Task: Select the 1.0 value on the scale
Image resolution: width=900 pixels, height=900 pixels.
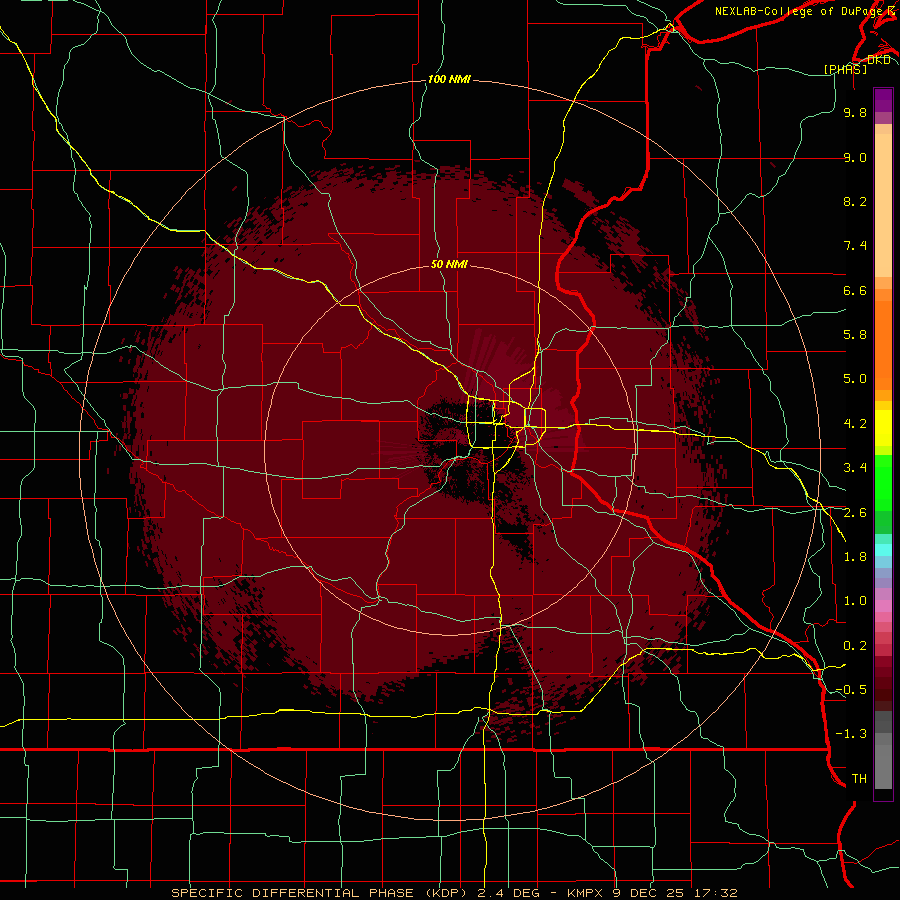Action: pyautogui.click(x=855, y=601)
